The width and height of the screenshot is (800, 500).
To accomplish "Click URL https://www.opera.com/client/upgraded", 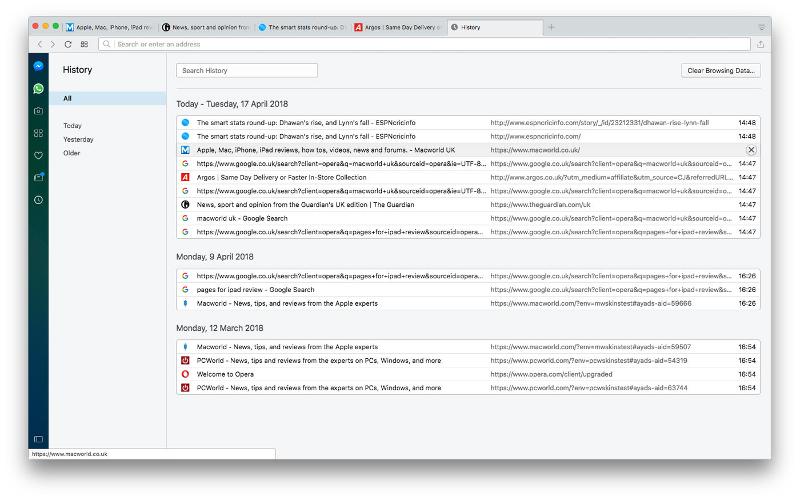I will pyautogui.click(x=551, y=374).
